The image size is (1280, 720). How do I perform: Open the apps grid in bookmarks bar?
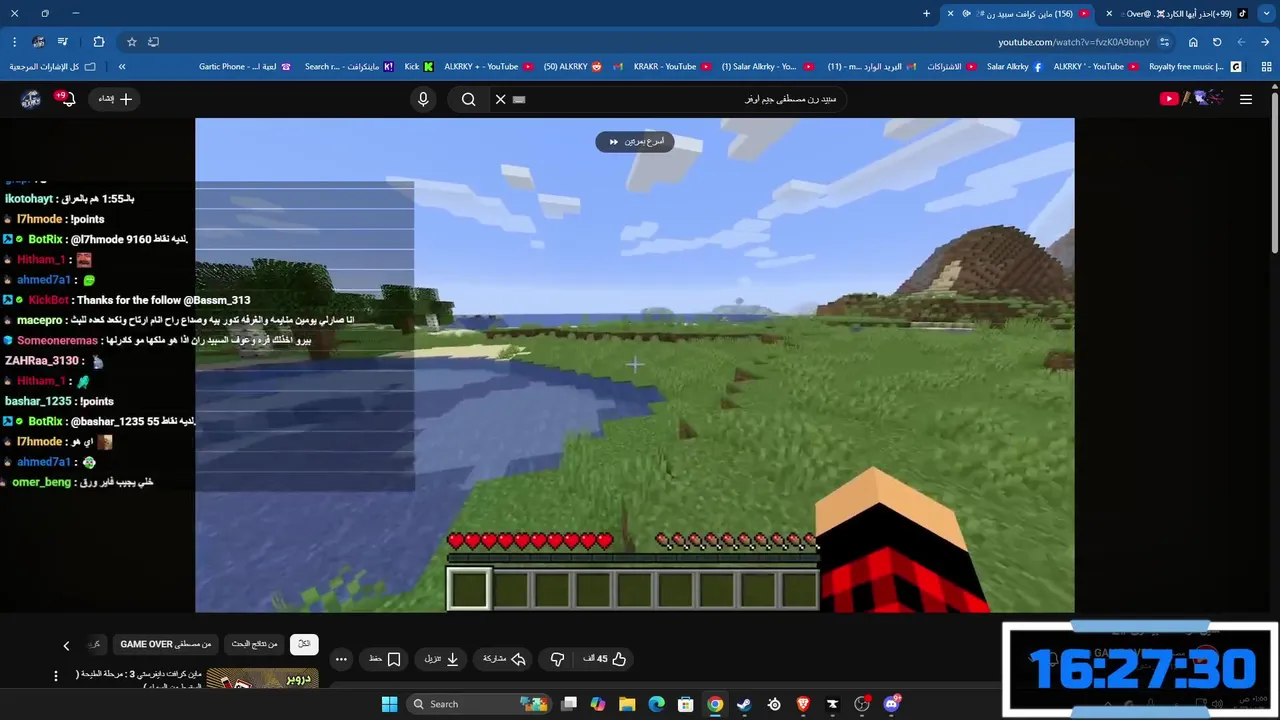pos(1265,67)
